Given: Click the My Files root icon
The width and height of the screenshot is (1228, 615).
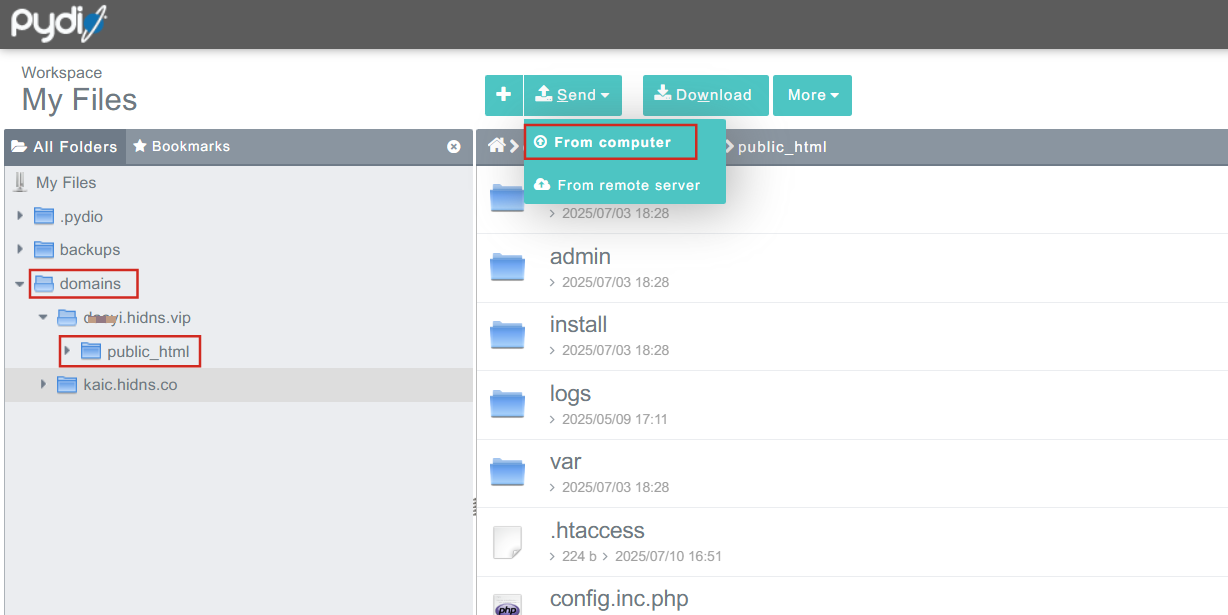Looking at the screenshot, I should pos(19,182).
